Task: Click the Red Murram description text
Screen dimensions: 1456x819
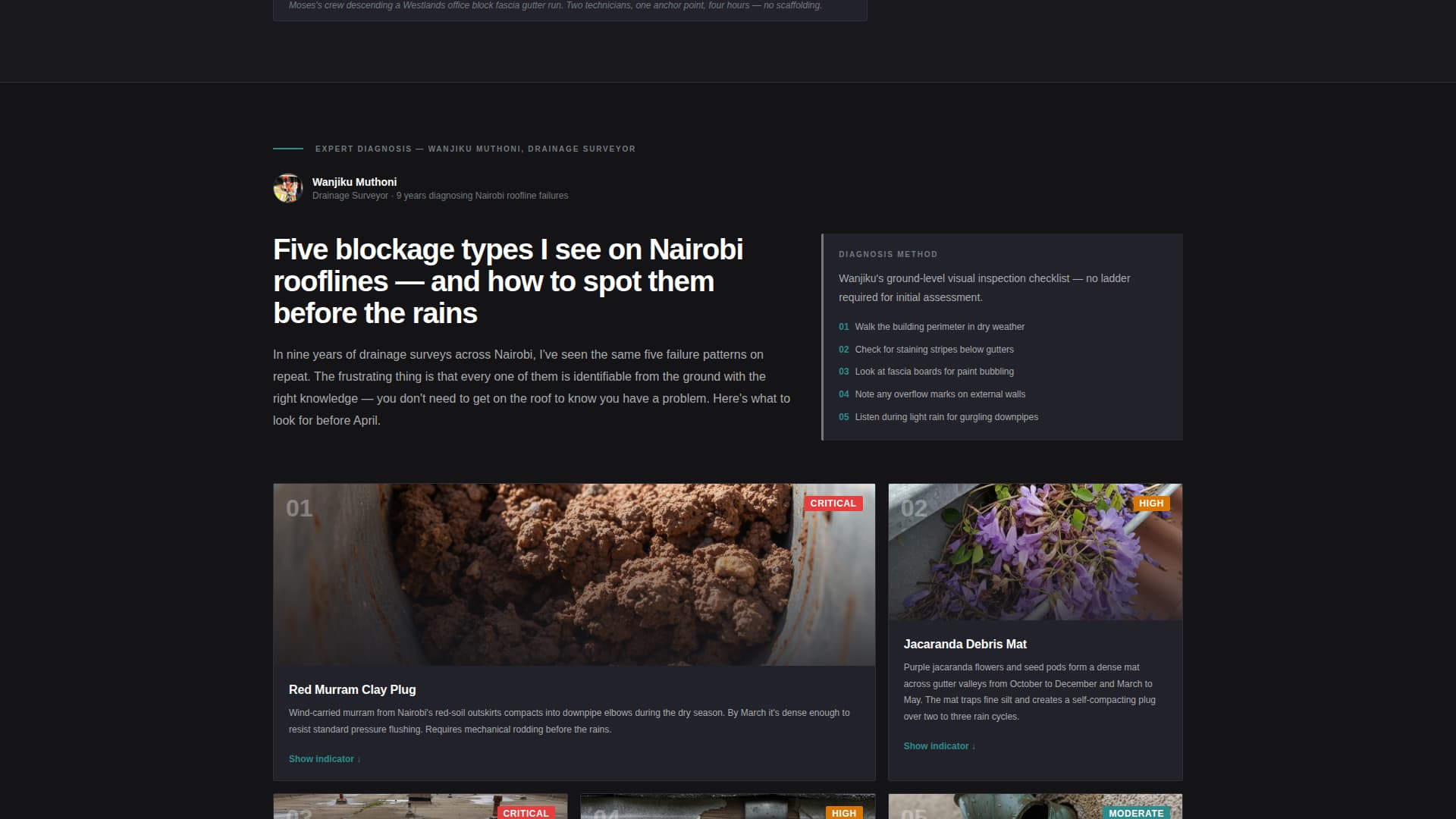Action: 569,721
